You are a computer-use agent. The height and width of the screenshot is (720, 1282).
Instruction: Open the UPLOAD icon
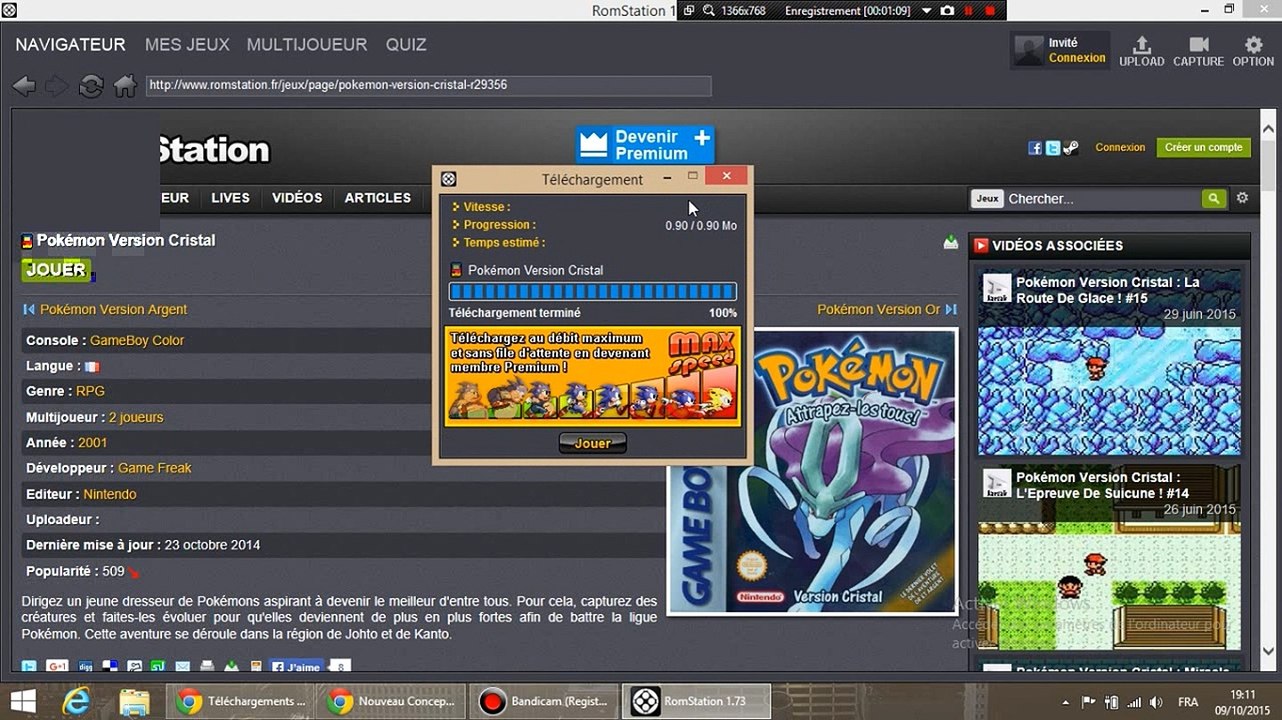(x=1141, y=51)
